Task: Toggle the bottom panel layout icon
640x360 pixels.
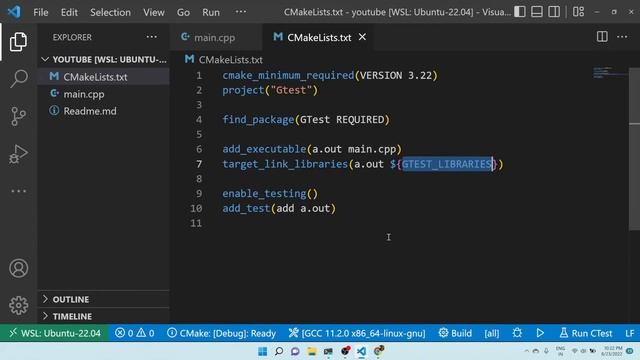Action: 537,12
